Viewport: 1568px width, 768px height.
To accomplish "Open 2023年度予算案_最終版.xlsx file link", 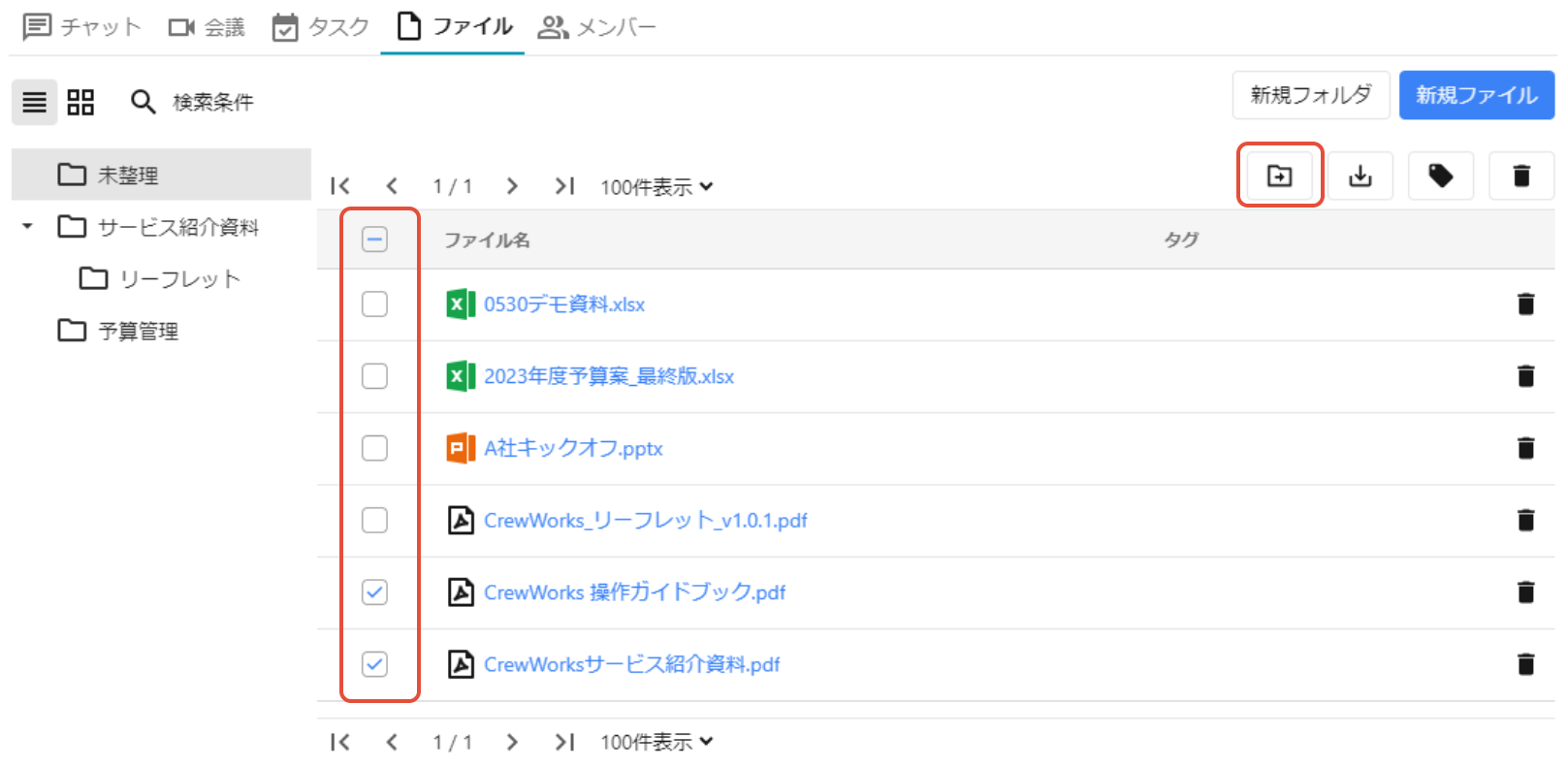I will point(609,376).
